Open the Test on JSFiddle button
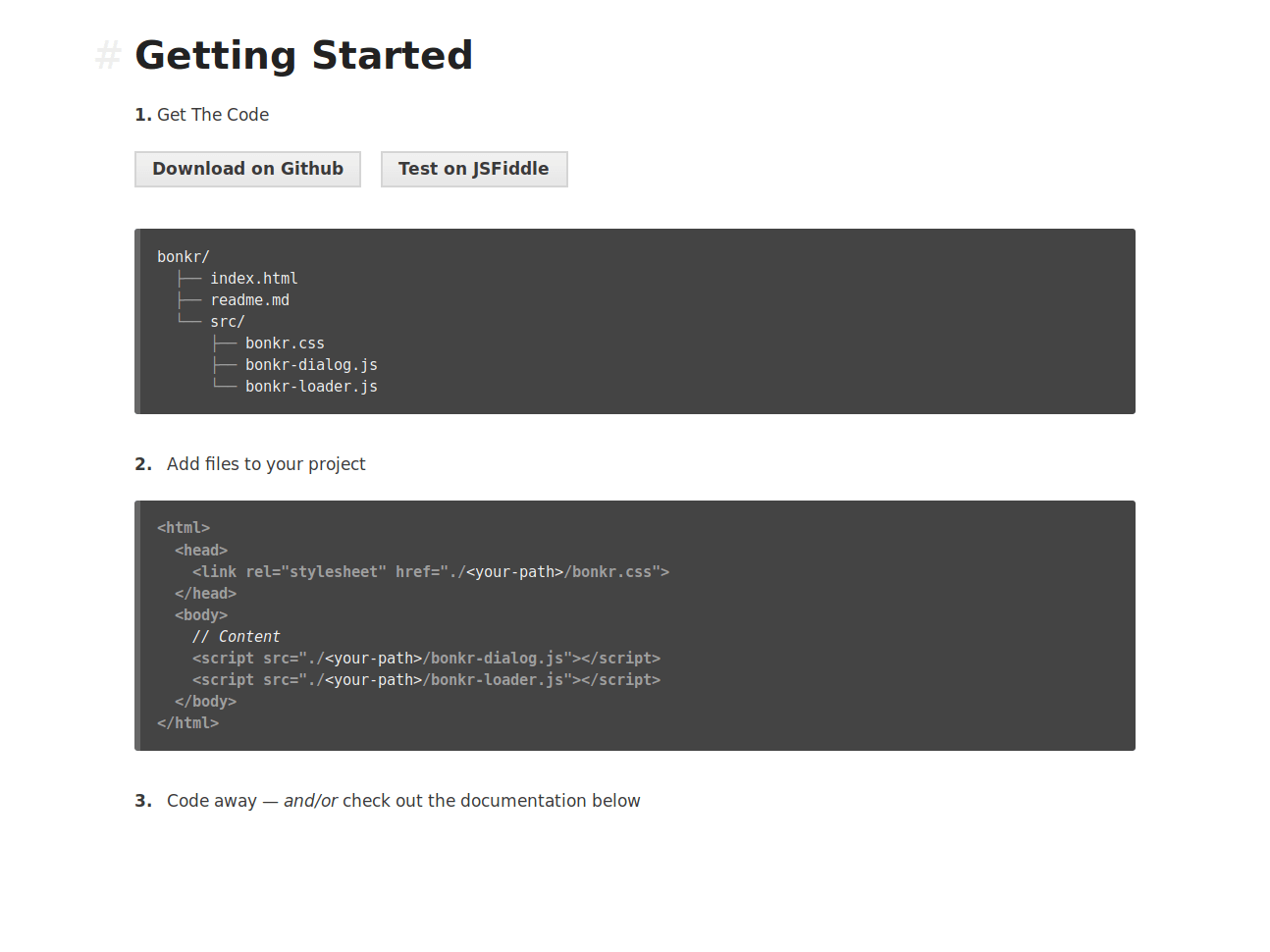 click(x=474, y=169)
